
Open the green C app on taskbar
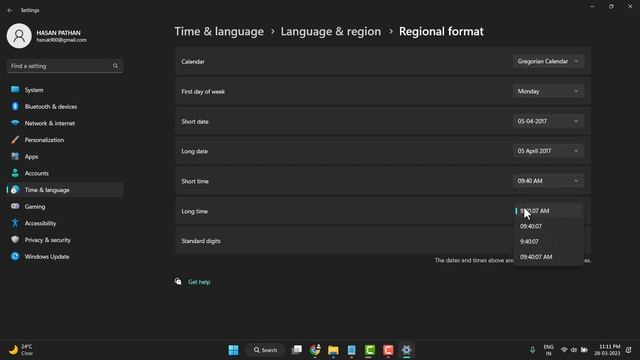(x=370, y=350)
